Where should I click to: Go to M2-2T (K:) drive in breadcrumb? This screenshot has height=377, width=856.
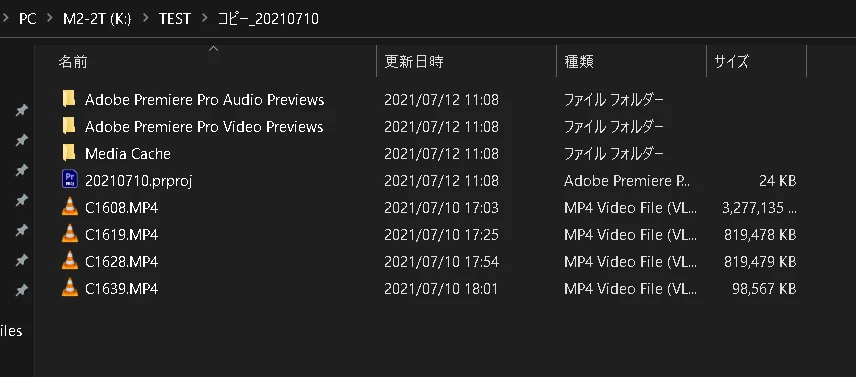click(97, 19)
